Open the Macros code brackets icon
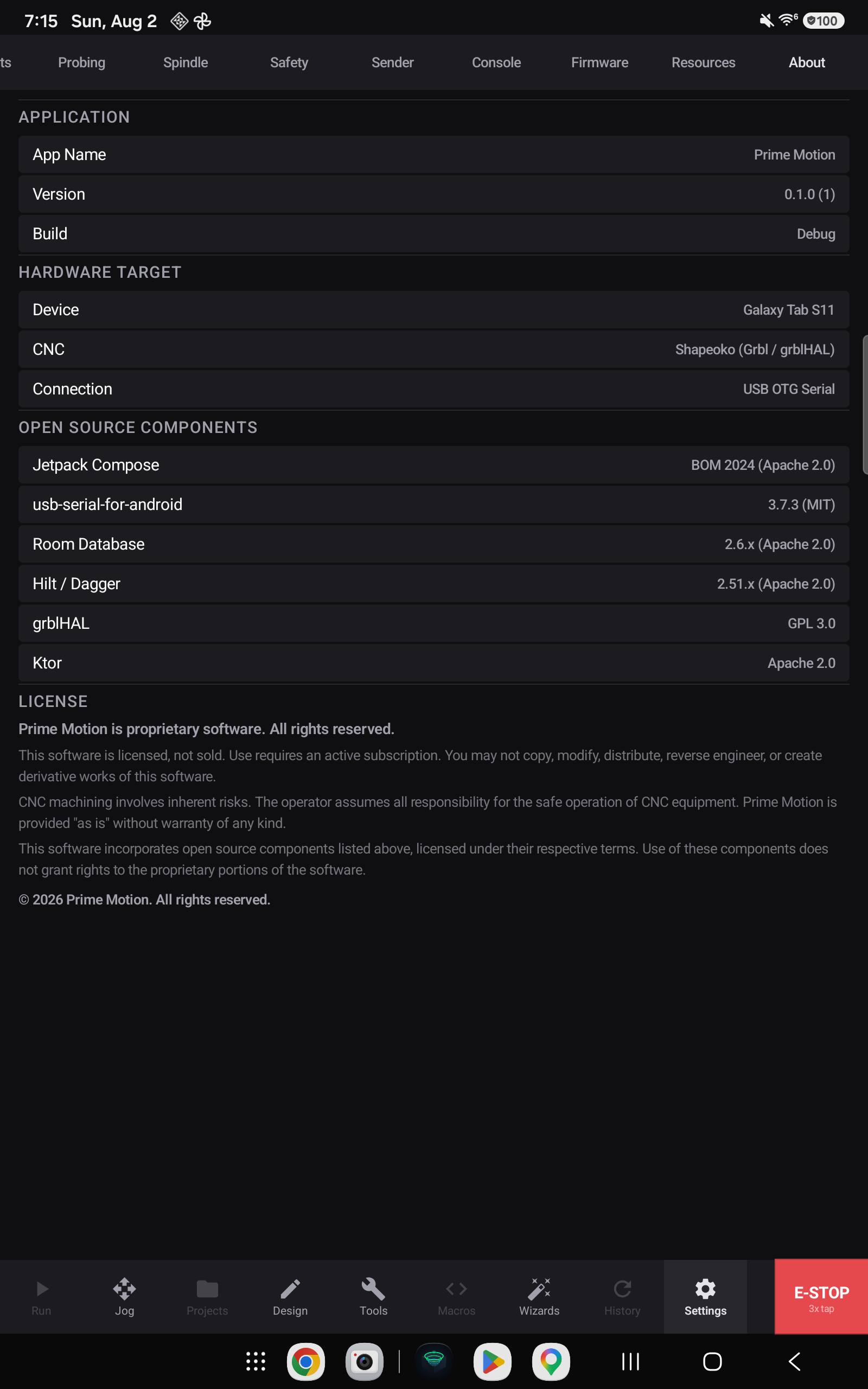 tap(456, 1289)
